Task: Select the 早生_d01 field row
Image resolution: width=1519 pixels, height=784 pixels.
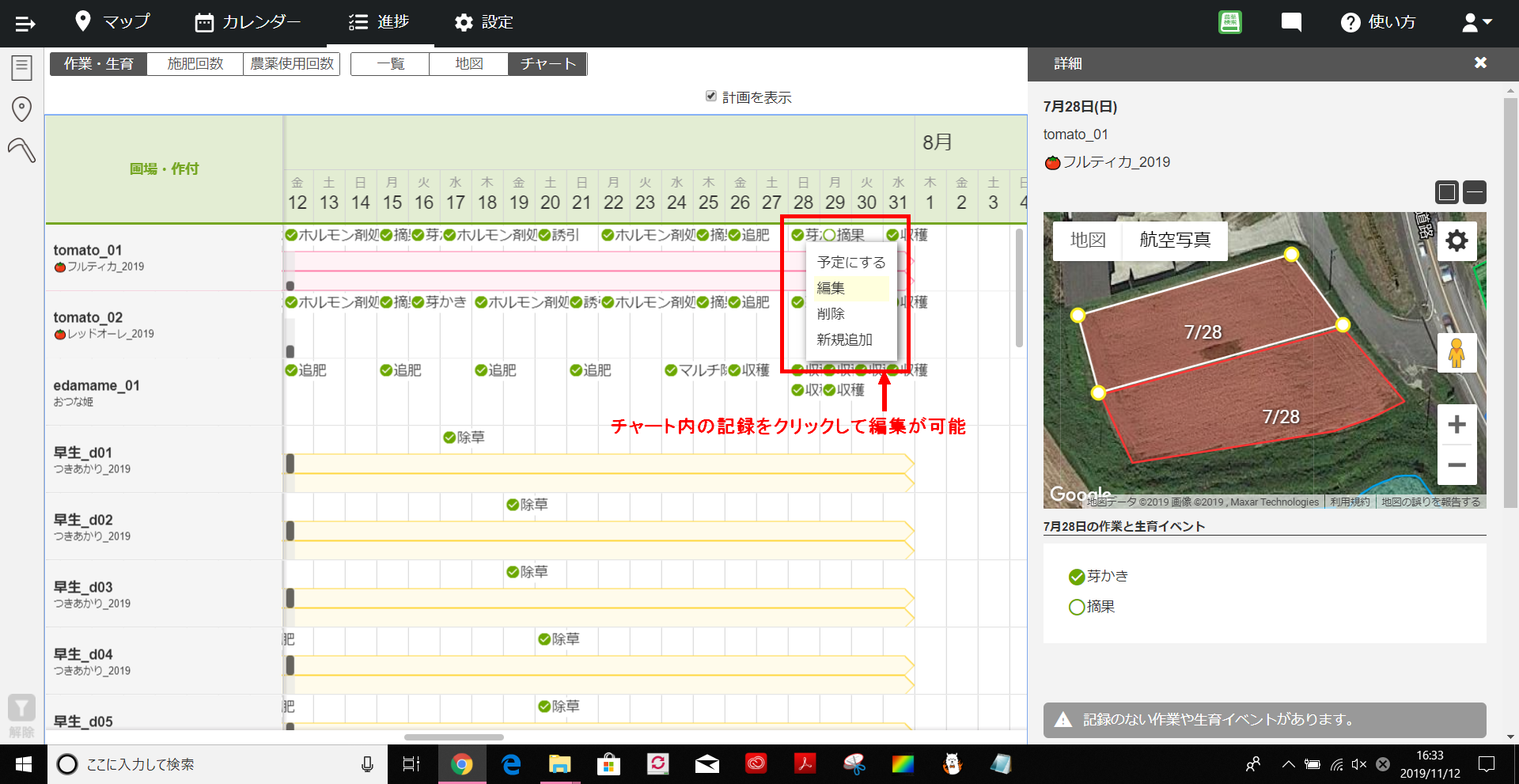Action: click(164, 460)
